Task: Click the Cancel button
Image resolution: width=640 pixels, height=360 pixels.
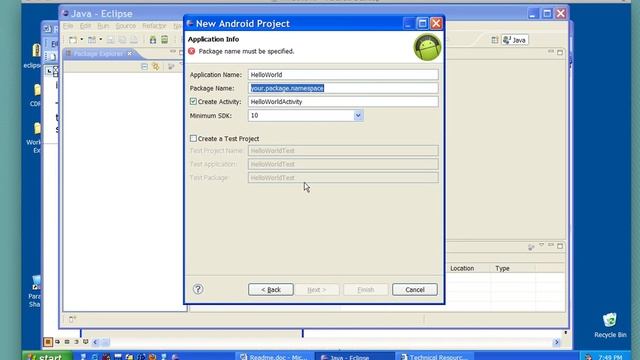Action: click(415, 289)
